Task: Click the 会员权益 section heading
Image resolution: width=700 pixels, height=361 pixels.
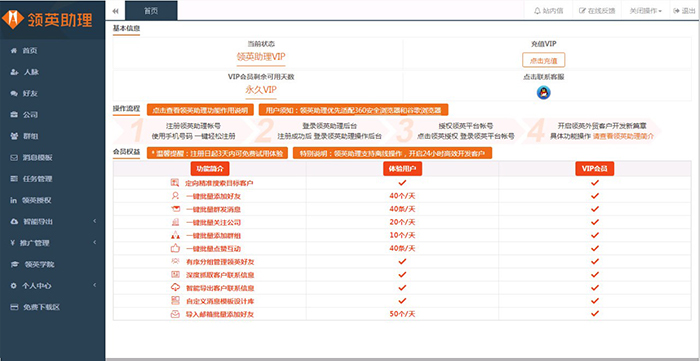Action: pyautogui.click(x=126, y=152)
